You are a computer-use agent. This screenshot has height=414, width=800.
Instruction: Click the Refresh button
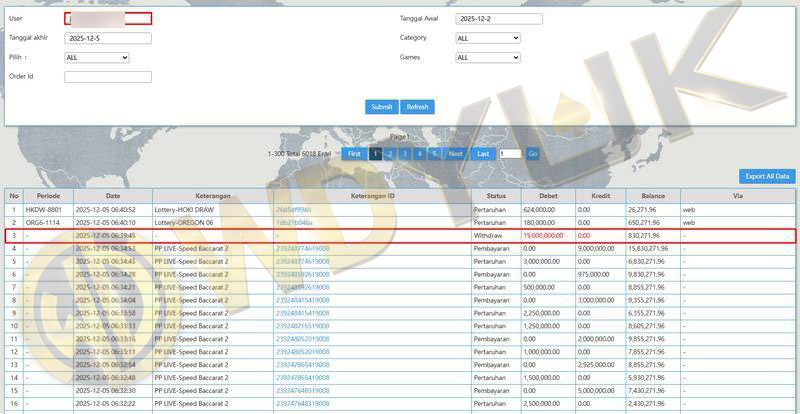[417, 107]
